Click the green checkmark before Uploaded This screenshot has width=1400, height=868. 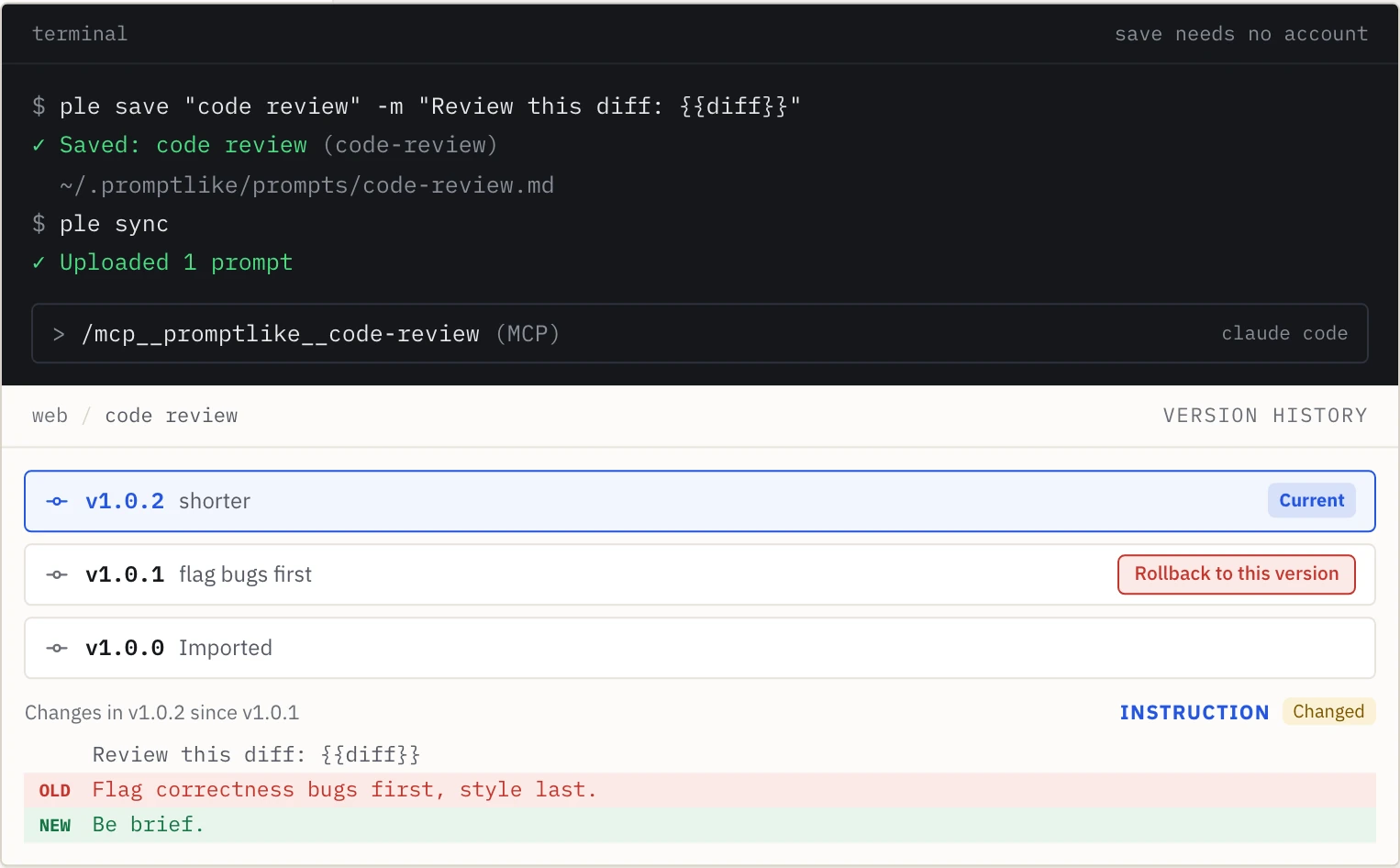point(39,262)
